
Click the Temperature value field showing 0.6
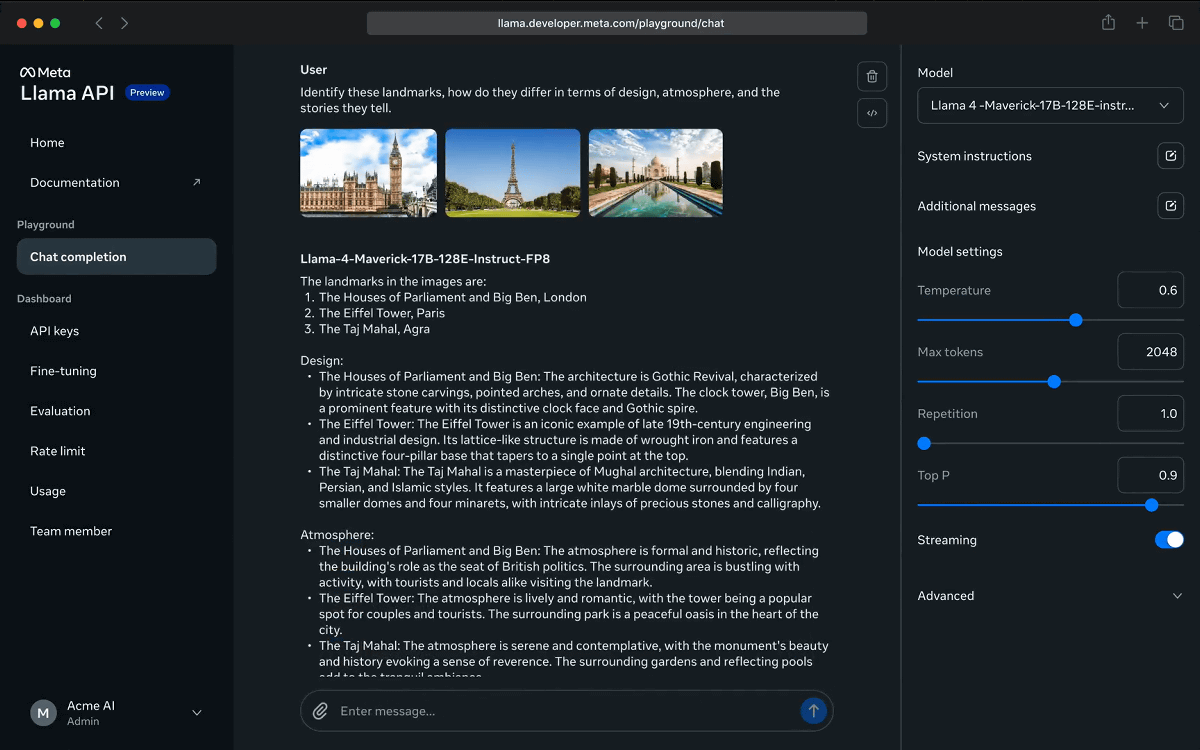point(1151,290)
